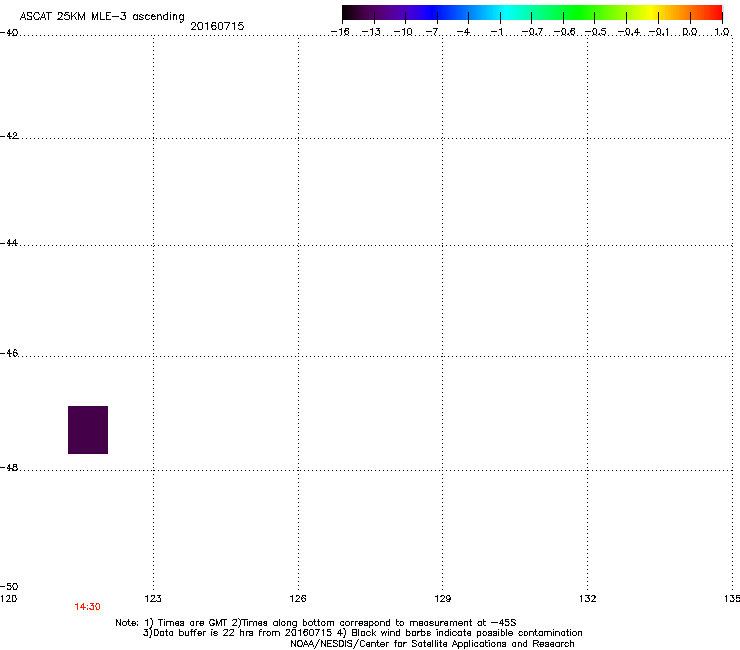Click the date 20160715 in the header
This screenshot has width=740, height=650.
pyautogui.click(x=217, y=26)
